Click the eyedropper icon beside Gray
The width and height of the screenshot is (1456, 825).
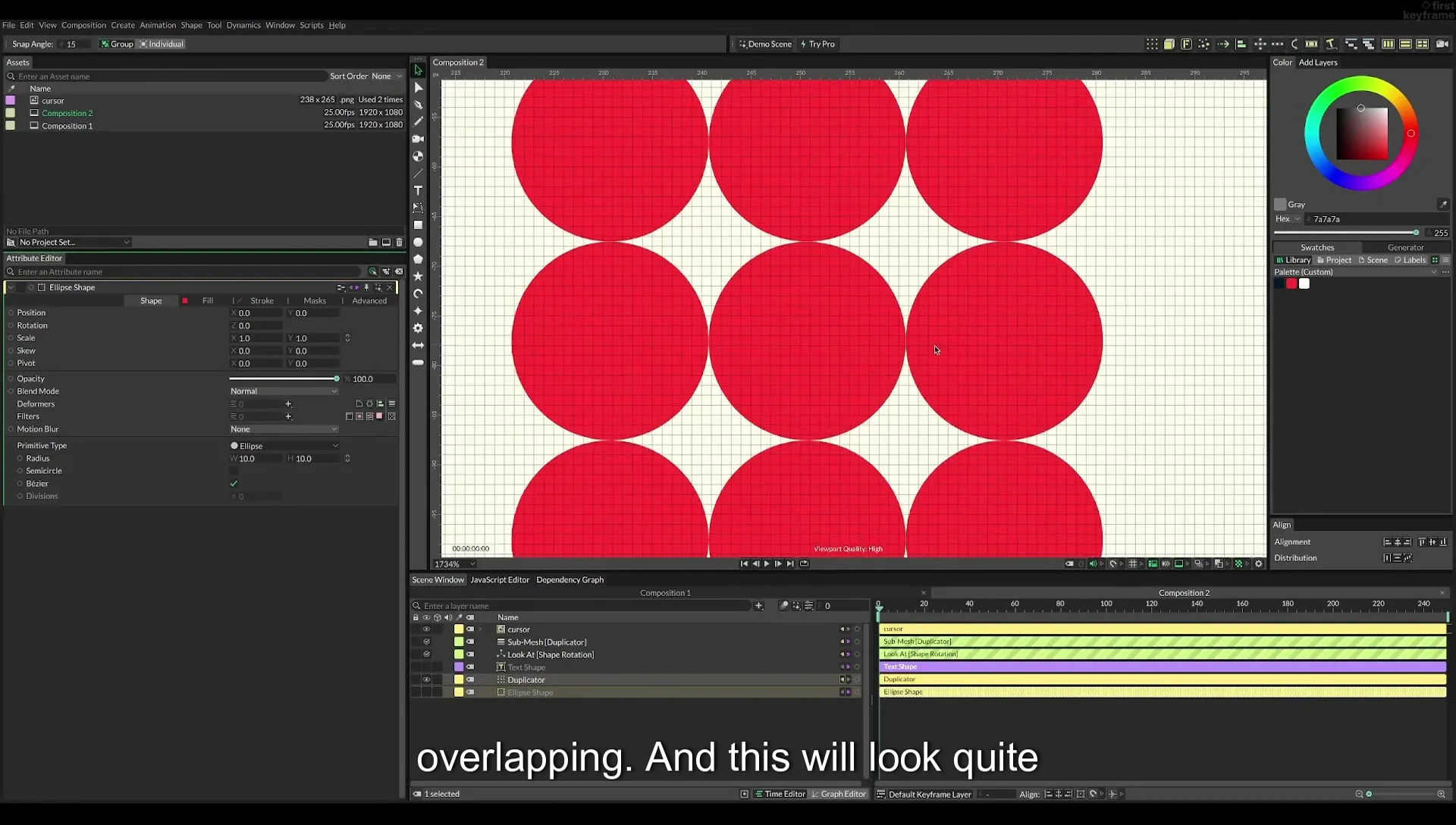1443,205
